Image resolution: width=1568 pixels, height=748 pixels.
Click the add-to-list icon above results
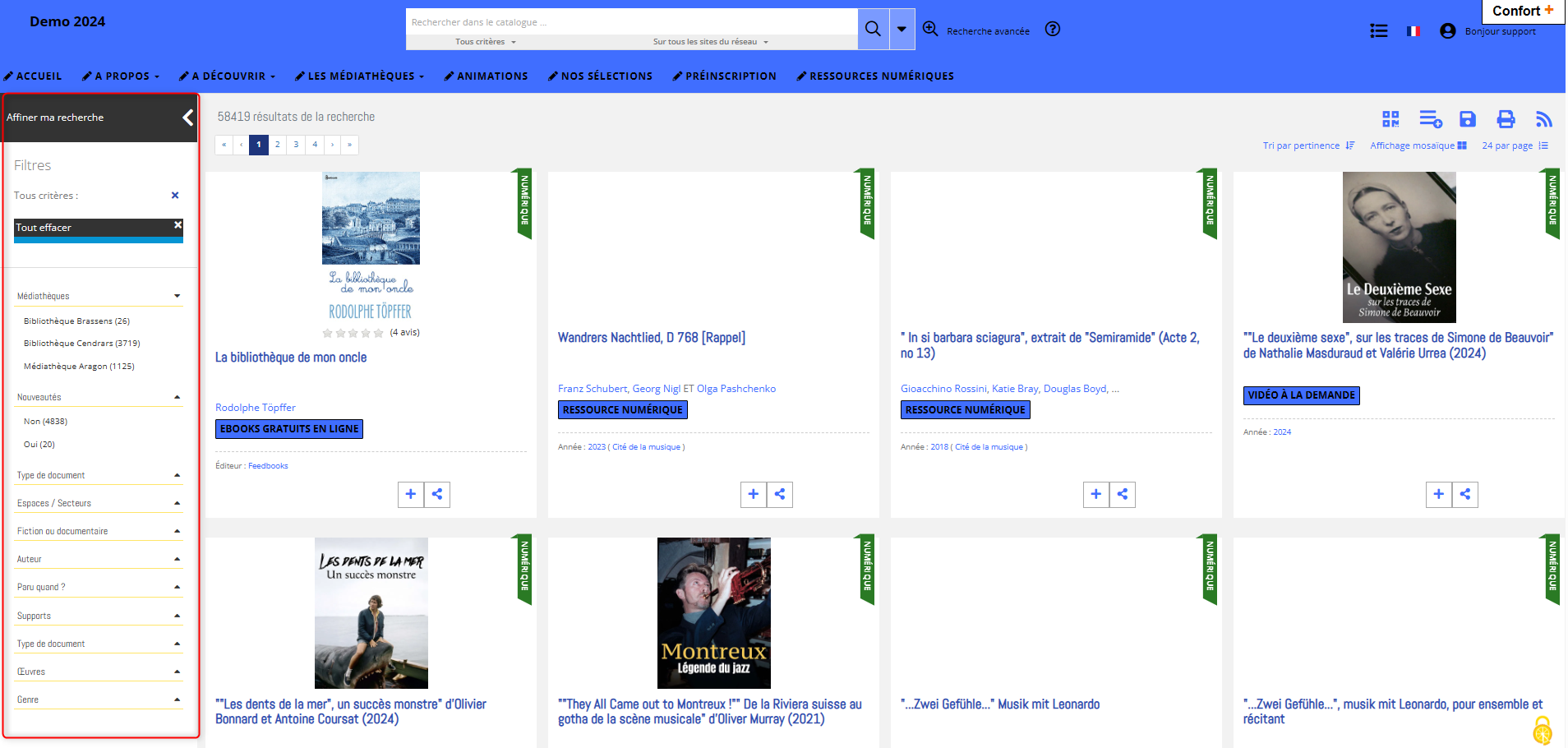point(1430,119)
